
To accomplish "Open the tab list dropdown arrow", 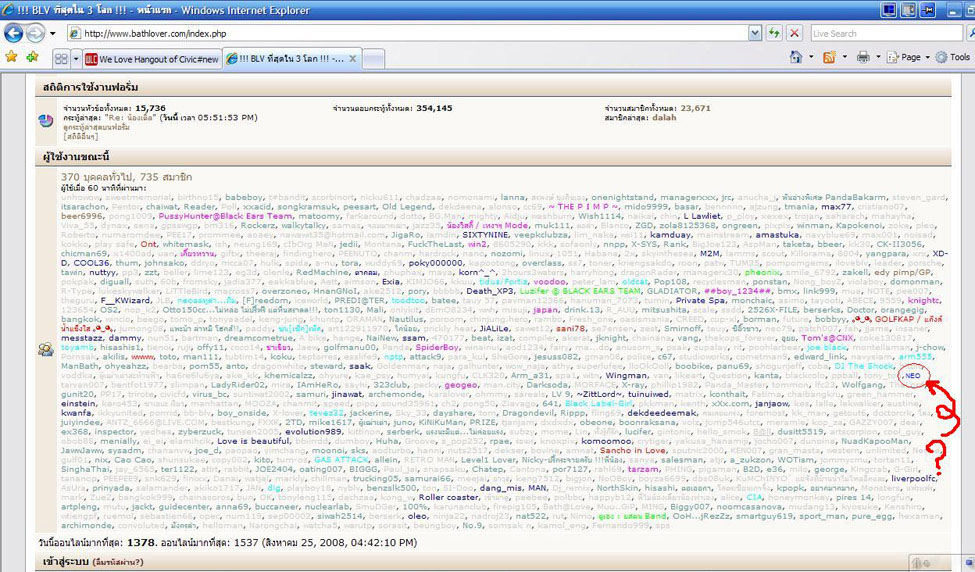I will pos(78,59).
